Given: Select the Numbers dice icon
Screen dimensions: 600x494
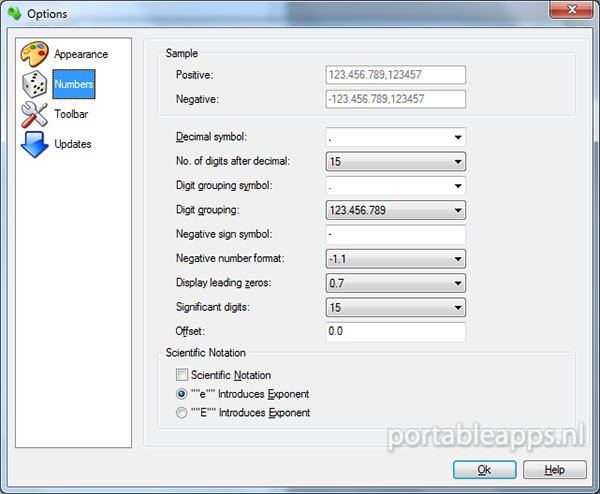Looking at the screenshot, I should pos(35,84).
